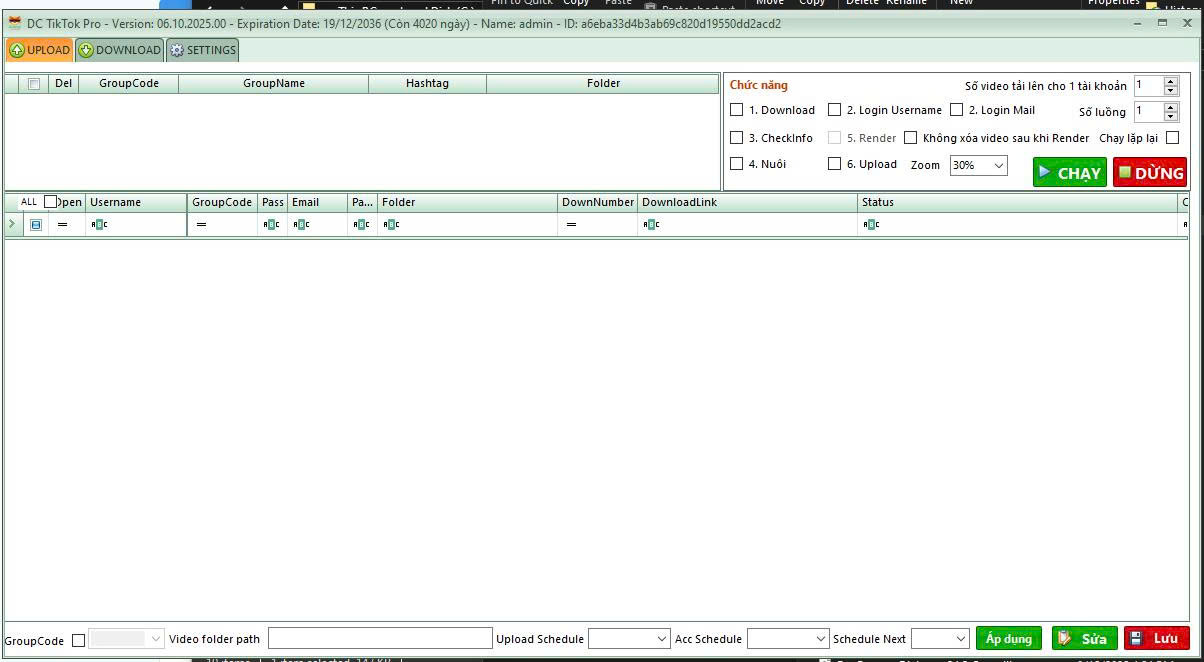
Task: Open the Acc Schedule dropdown
Action: (x=788, y=639)
